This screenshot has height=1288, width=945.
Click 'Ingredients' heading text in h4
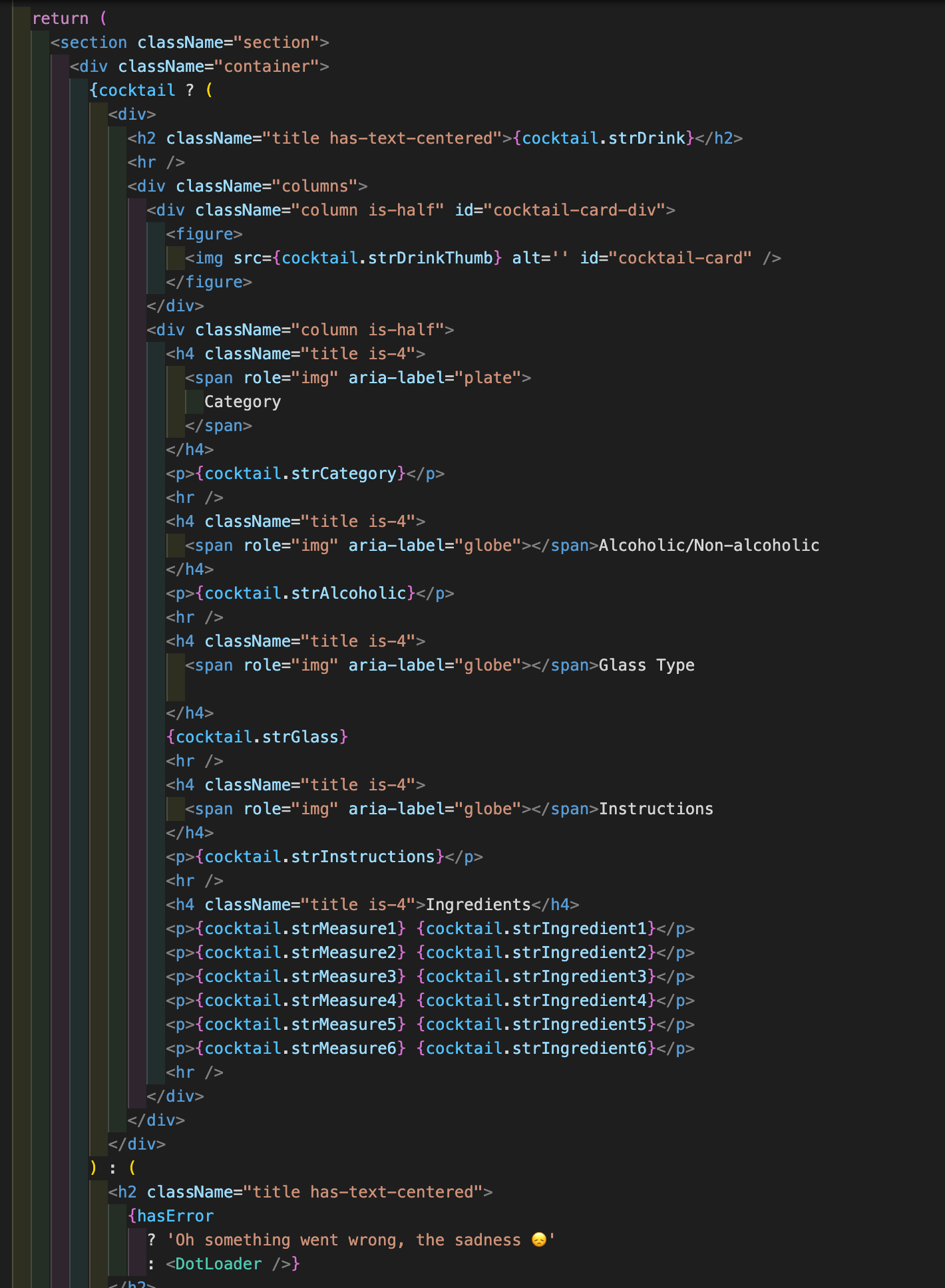[478, 905]
